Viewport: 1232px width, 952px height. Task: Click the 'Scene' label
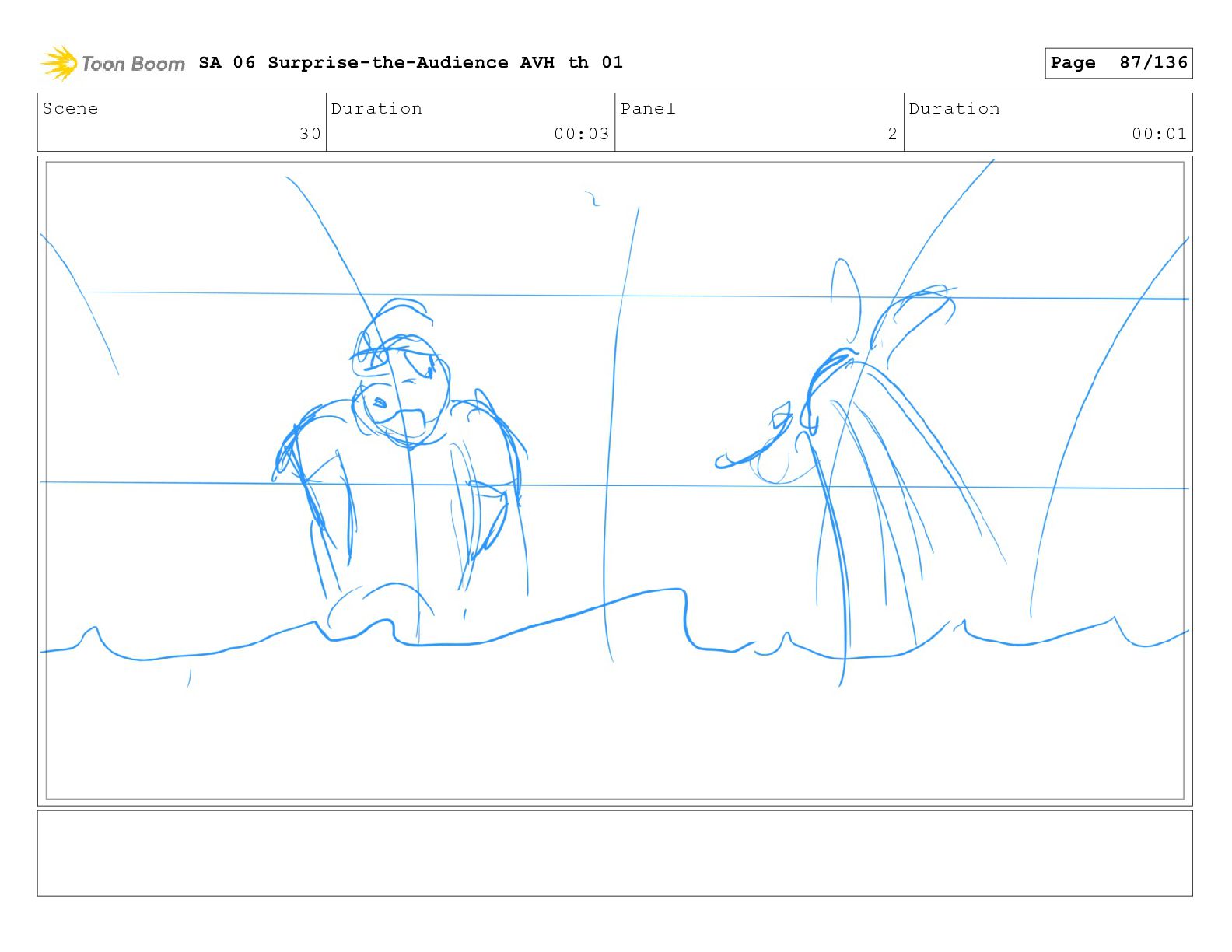coord(70,108)
